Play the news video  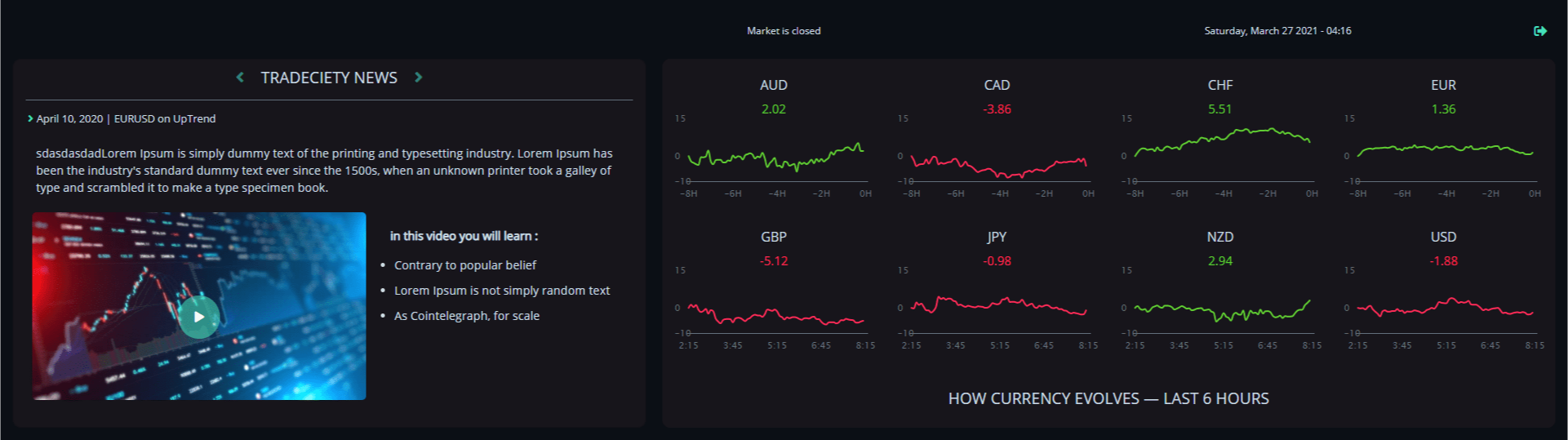tap(199, 317)
